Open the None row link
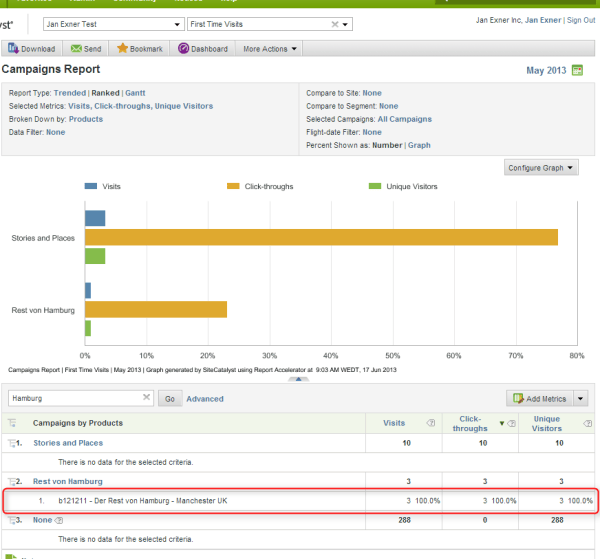 [x=42, y=520]
